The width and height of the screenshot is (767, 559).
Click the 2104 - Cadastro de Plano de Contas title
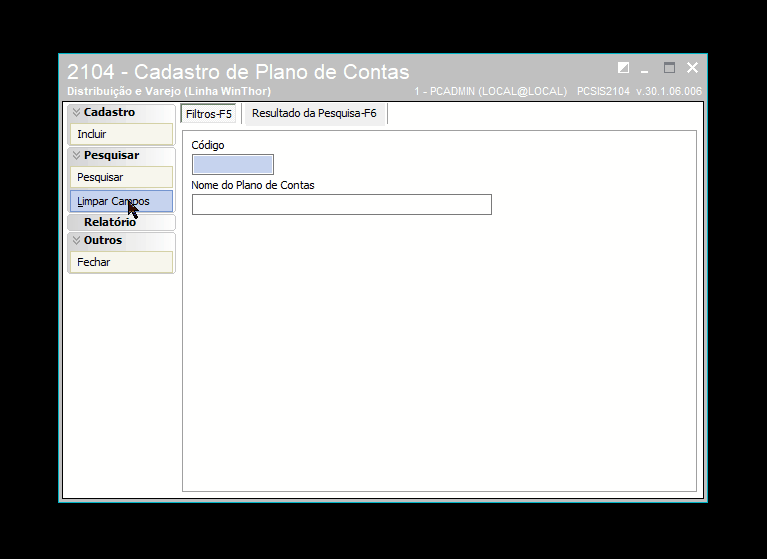click(x=238, y=72)
